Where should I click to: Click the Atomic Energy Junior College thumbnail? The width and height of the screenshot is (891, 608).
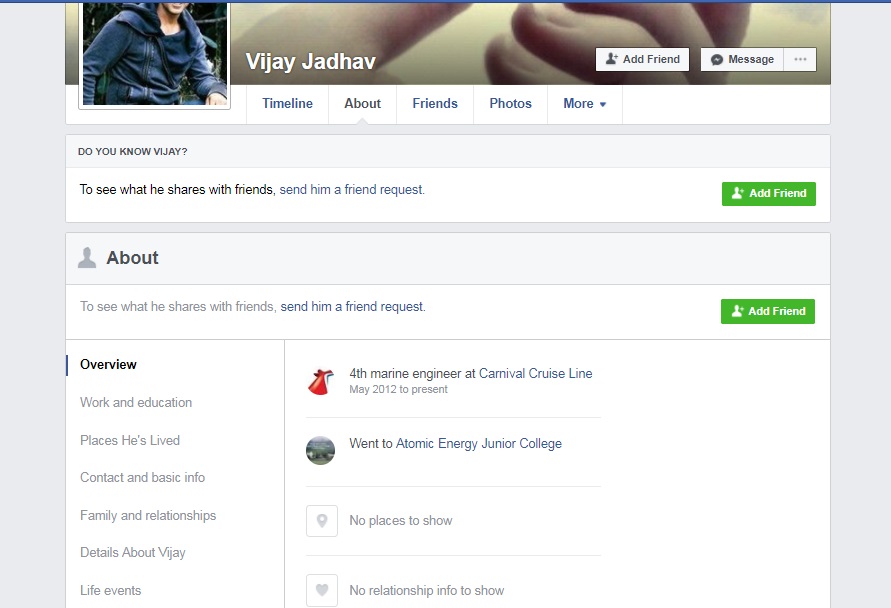click(x=320, y=451)
